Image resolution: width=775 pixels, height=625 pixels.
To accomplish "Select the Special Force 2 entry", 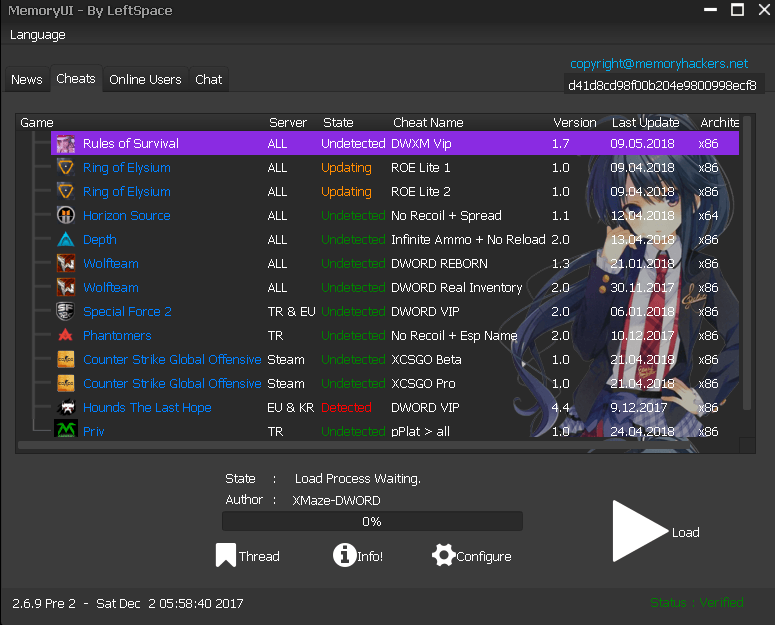I will click(x=395, y=311).
